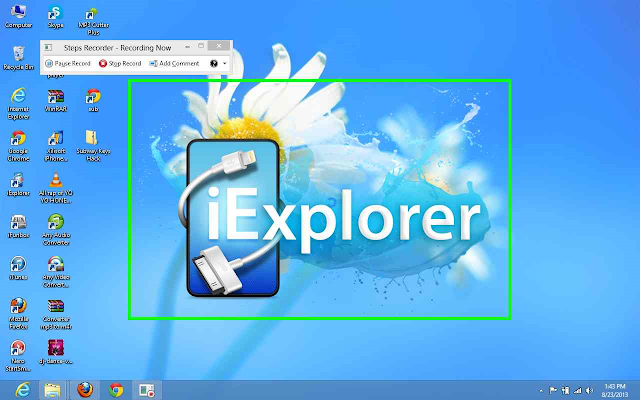Image resolution: width=640 pixels, height=400 pixels.
Task: Select the dj-dance file icon
Action: 56,353
